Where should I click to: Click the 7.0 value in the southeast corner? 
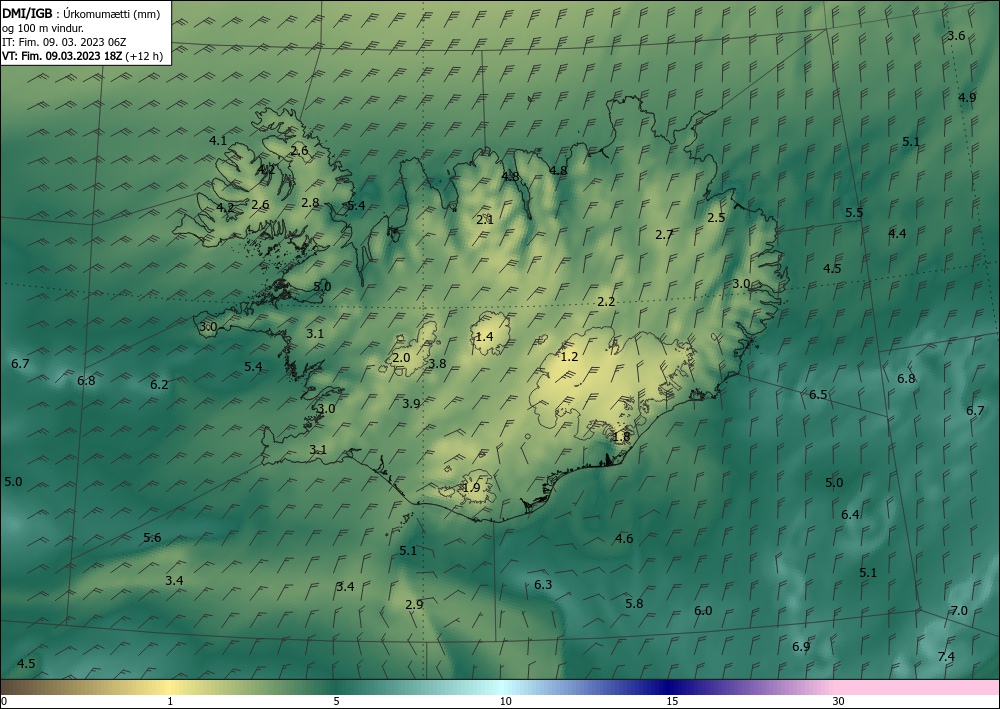pos(959,611)
